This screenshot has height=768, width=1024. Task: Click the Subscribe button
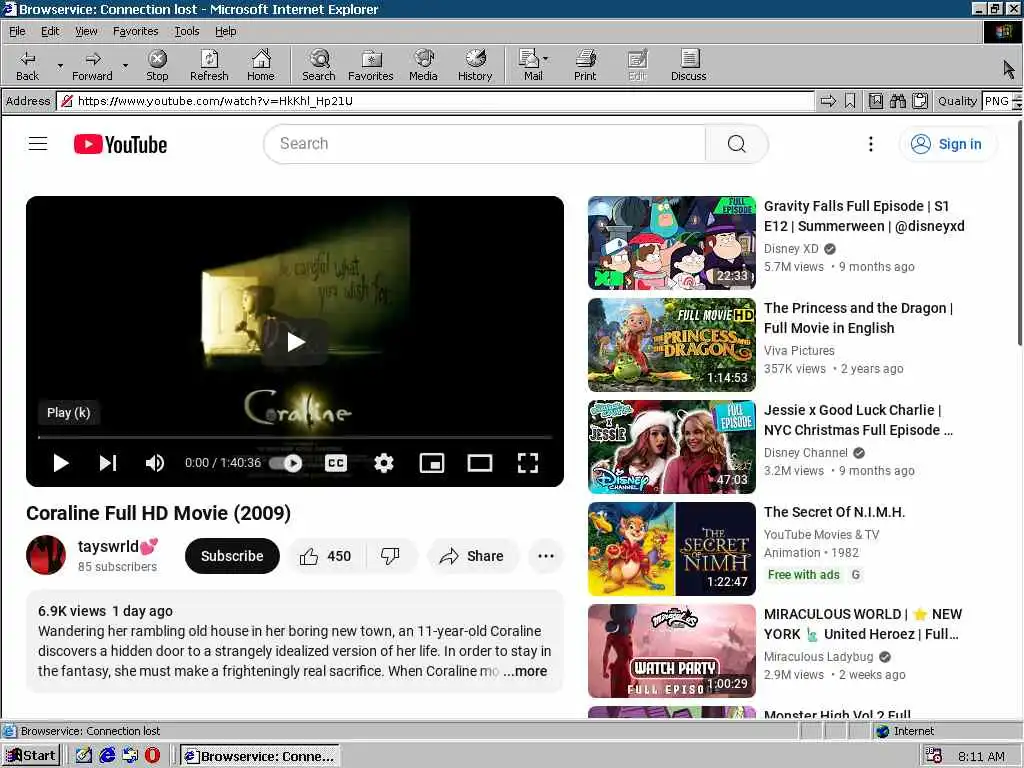(232, 556)
